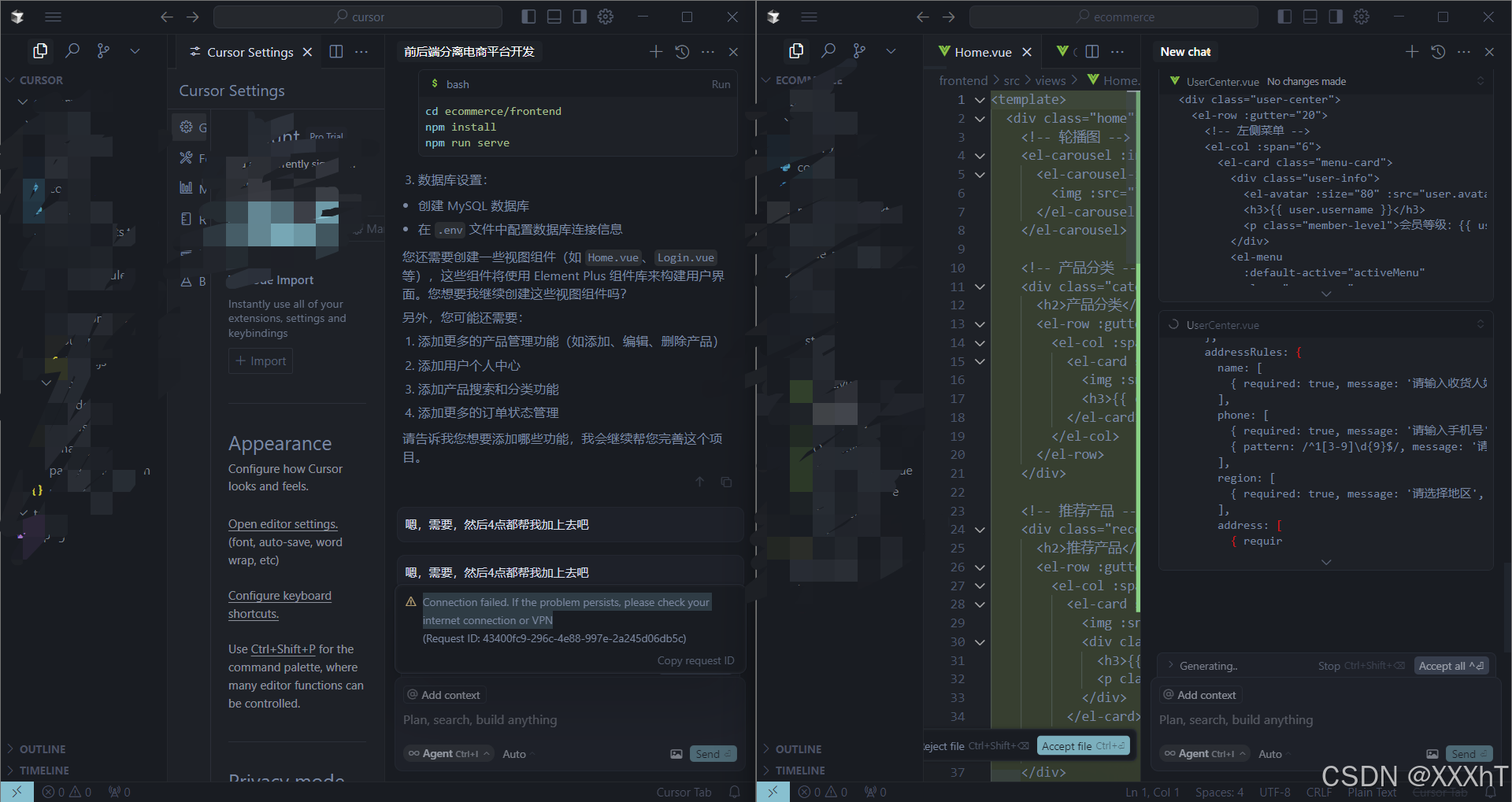
Task: Click the cursor search bar in left window
Action: (x=358, y=17)
